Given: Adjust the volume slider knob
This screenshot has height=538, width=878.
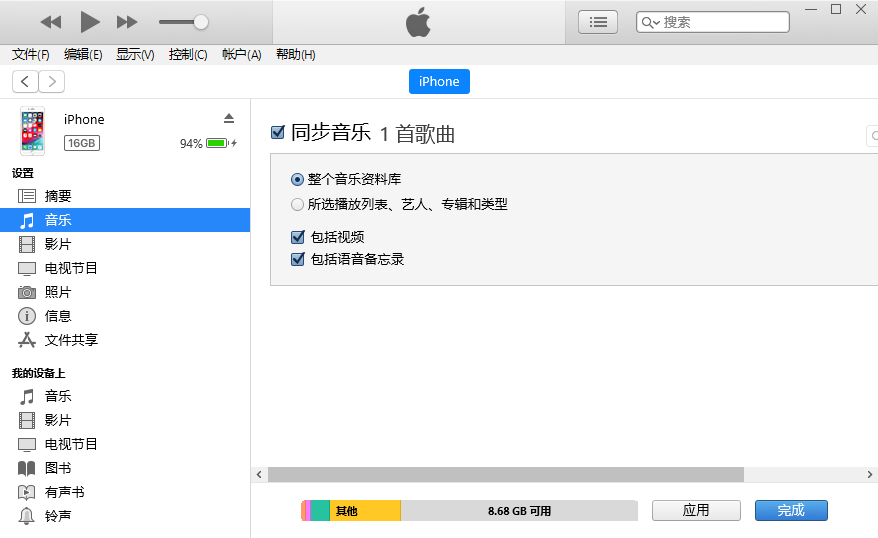Looking at the screenshot, I should [200, 22].
